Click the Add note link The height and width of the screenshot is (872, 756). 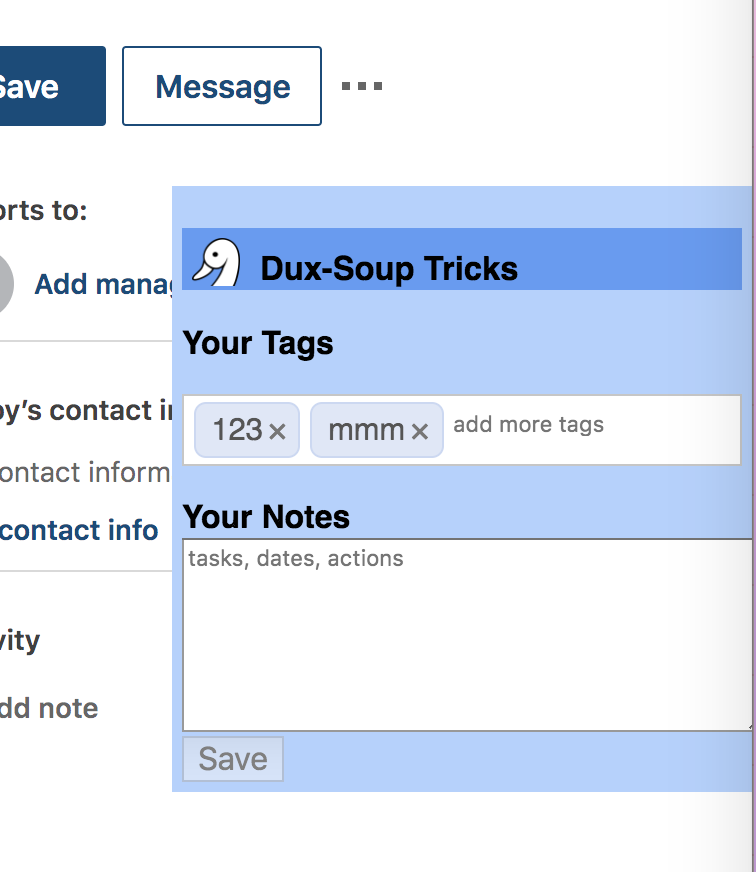[x=49, y=708]
